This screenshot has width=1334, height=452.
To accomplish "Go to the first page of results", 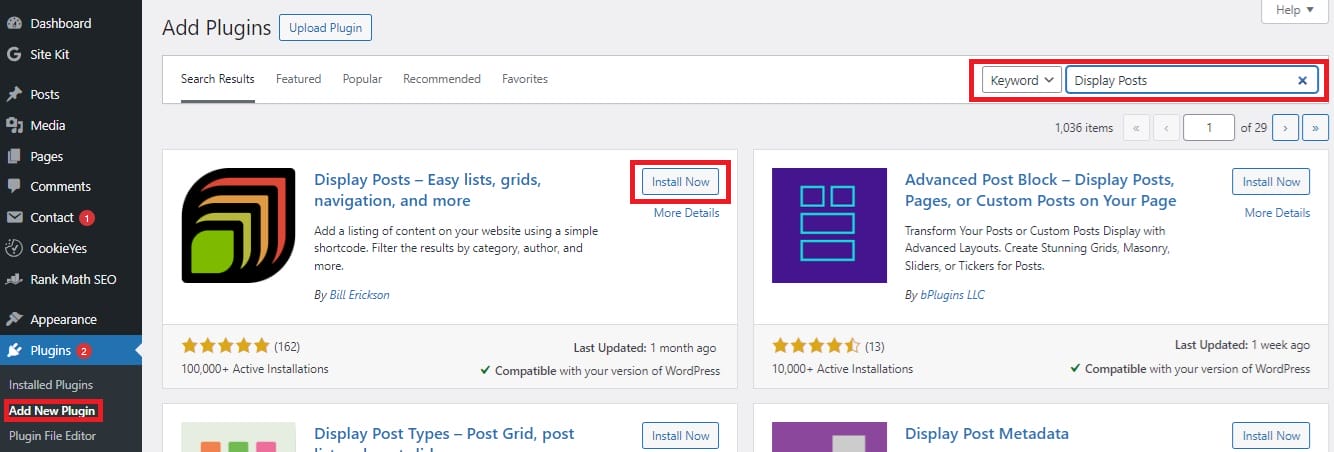I will click(1136, 128).
